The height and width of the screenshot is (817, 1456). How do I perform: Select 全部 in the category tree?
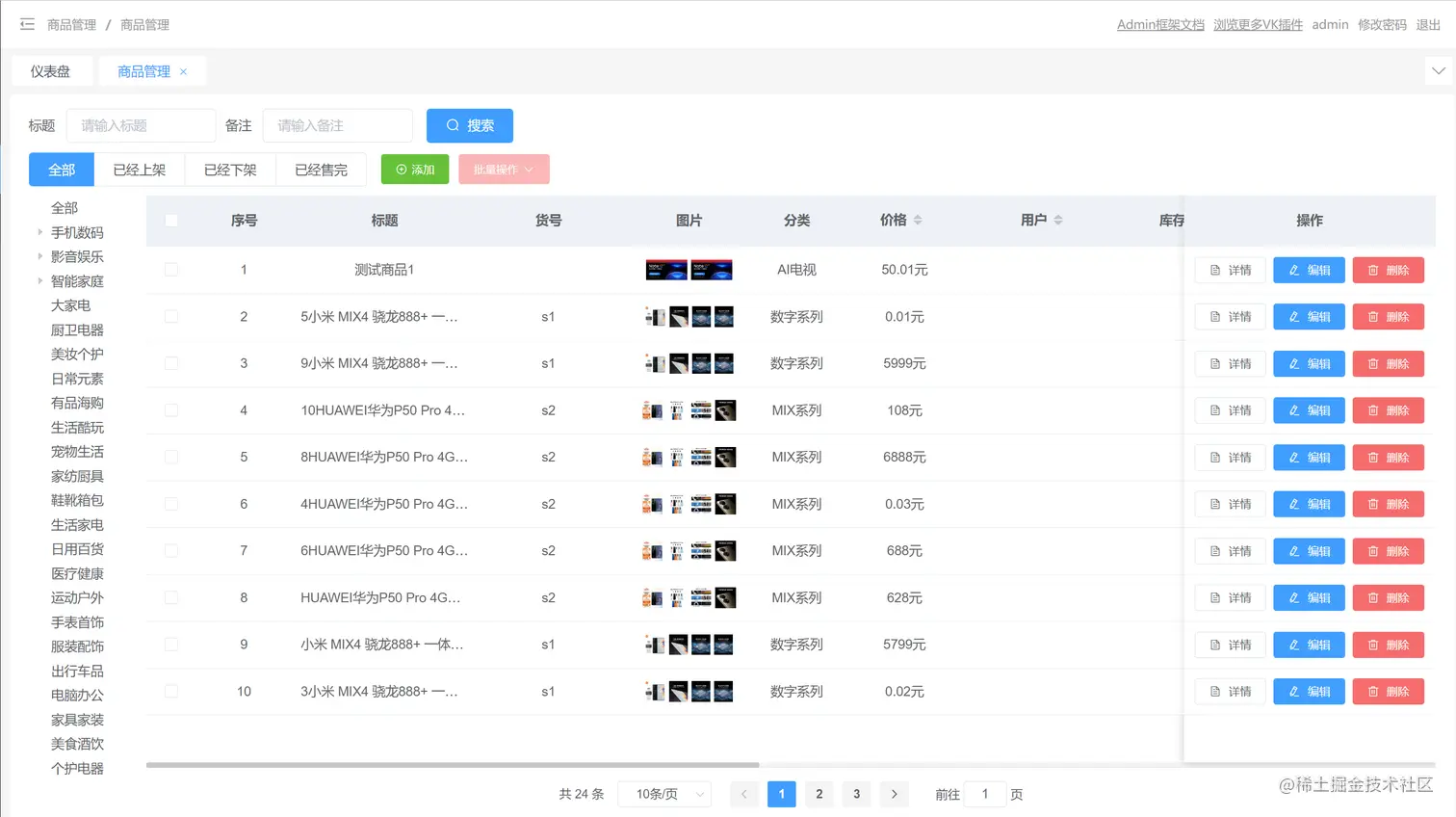tap(65, 208)
